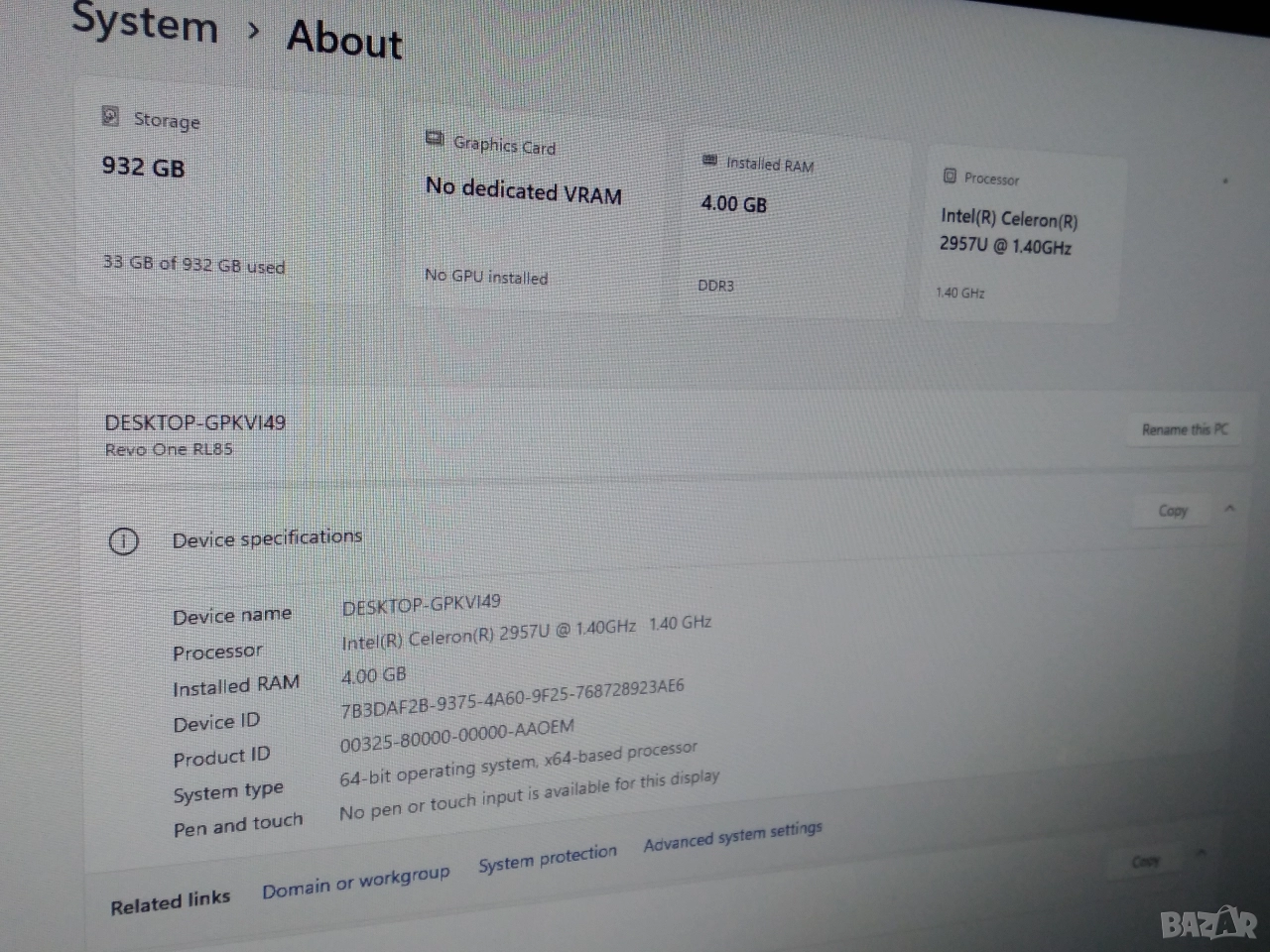The height and width of the screenshot is (952, 1270).
Task: Click the Installed RAM chip icon
Action: click(709, 160)
